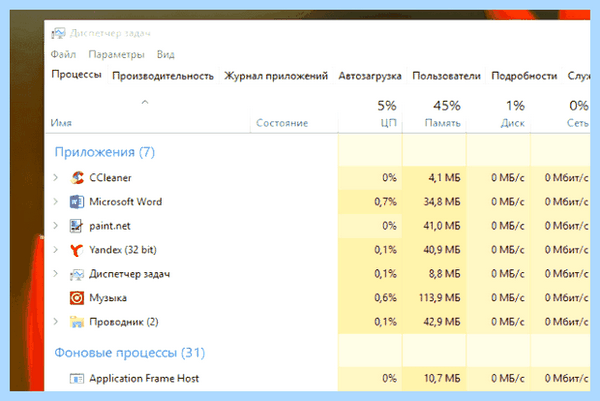Click the 10,7 МБ memory value
Screen dimensions: 600x401
click(442, 378)
